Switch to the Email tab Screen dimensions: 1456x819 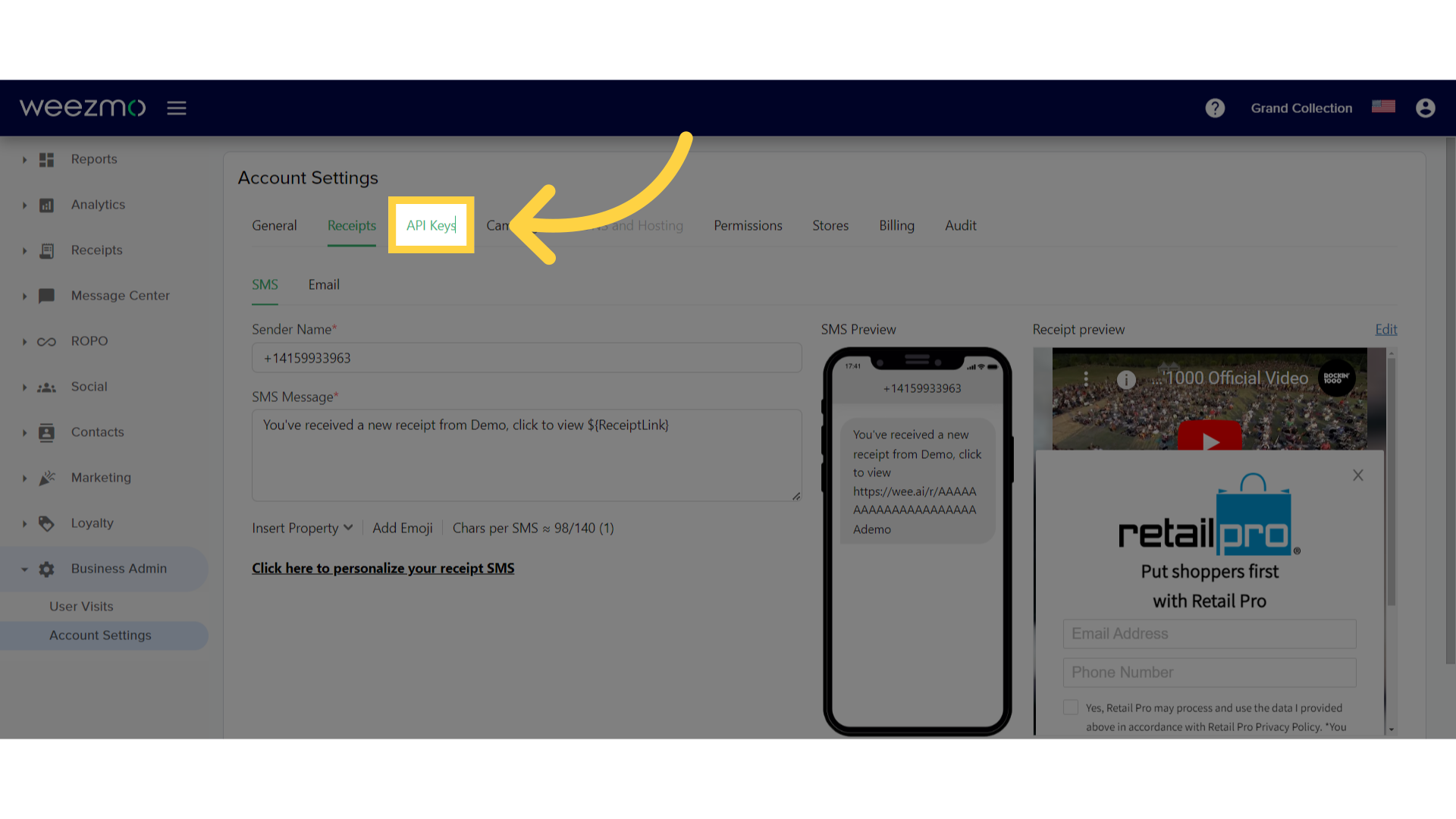coord(323,284)
